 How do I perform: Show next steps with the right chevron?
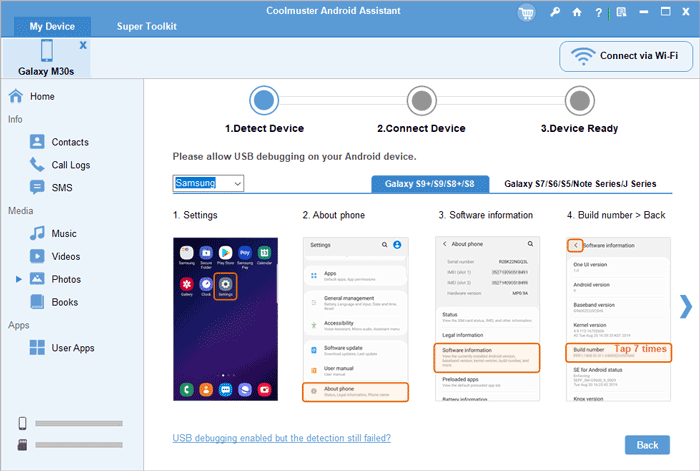click(685, 305)
